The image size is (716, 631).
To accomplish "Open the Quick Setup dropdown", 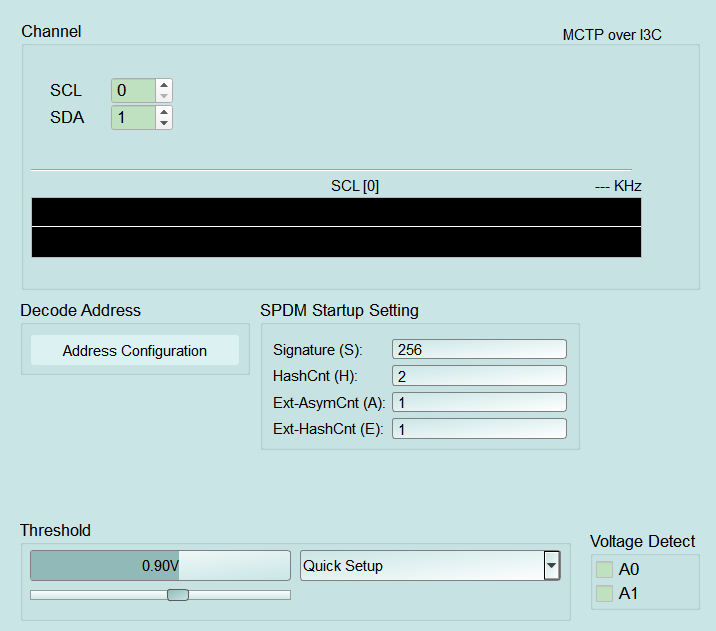I will tap(430, 565).
